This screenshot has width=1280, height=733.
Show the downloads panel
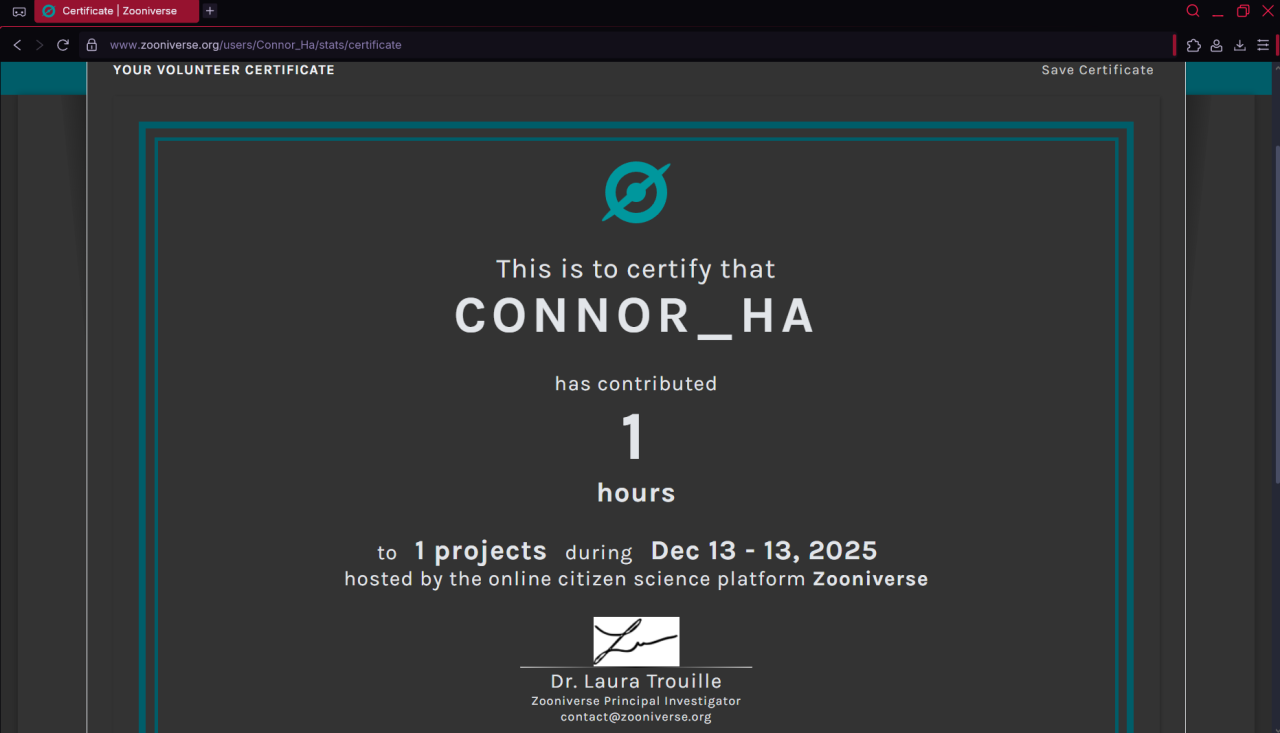(1240, 45)
